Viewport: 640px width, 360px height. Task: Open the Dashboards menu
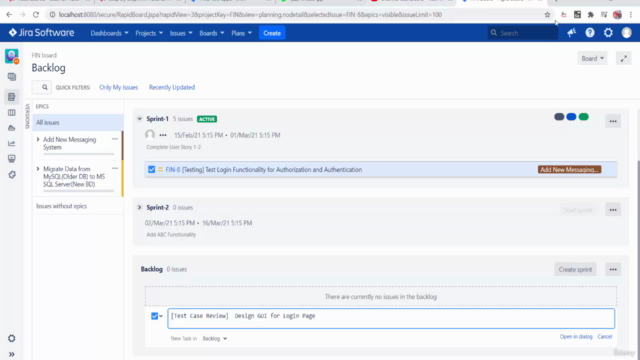[x=109, y=33]
